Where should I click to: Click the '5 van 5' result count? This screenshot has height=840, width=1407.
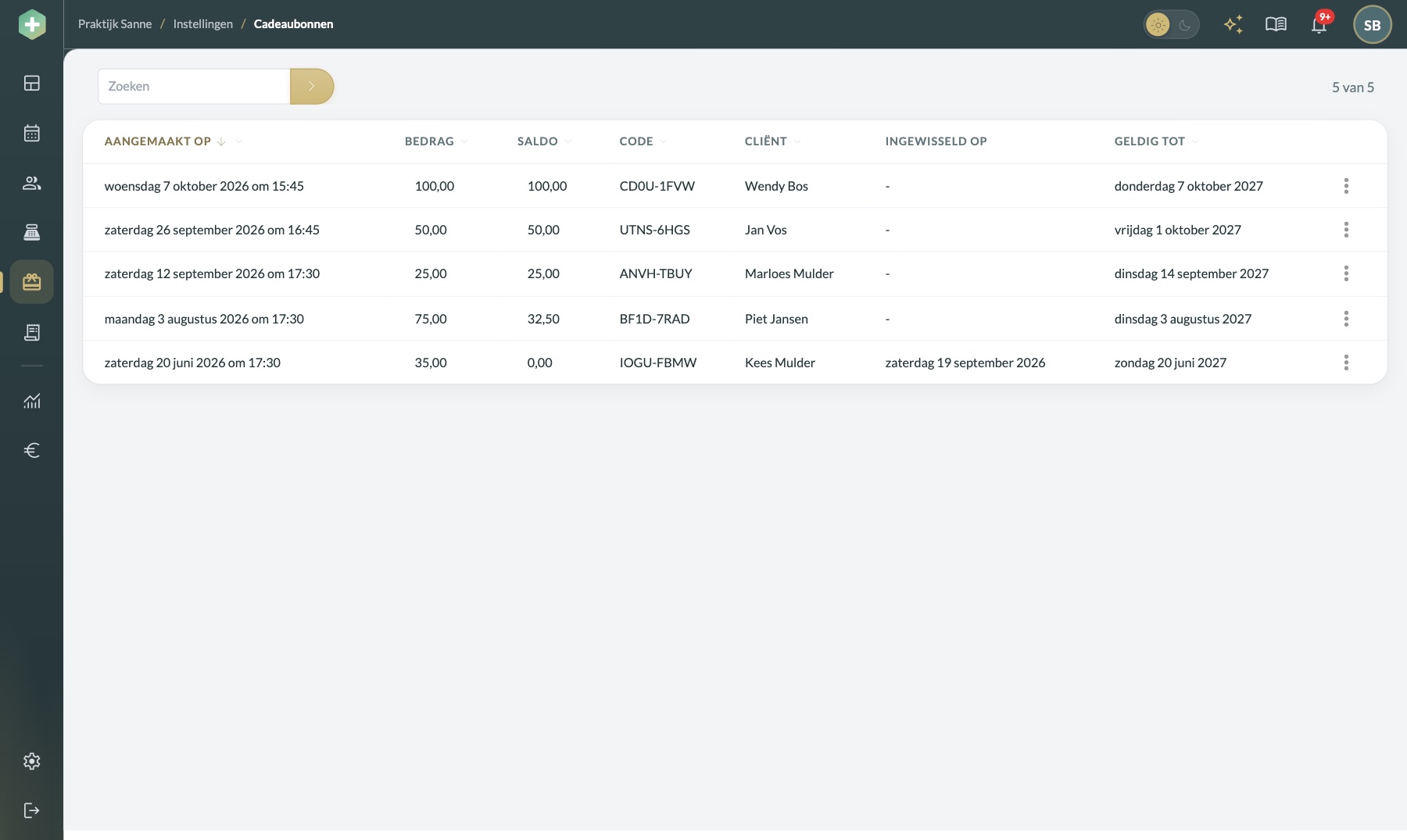[1352, 88]
